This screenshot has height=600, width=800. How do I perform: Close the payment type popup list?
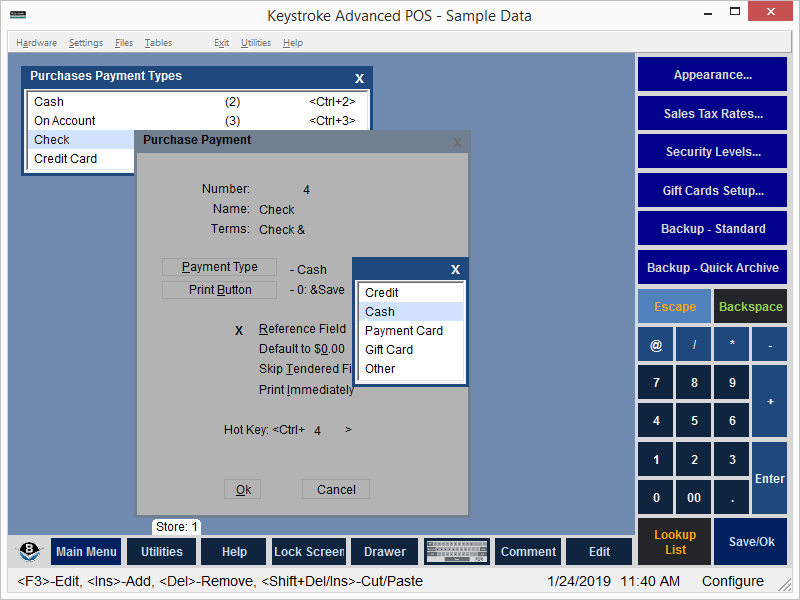coord(455,270)
